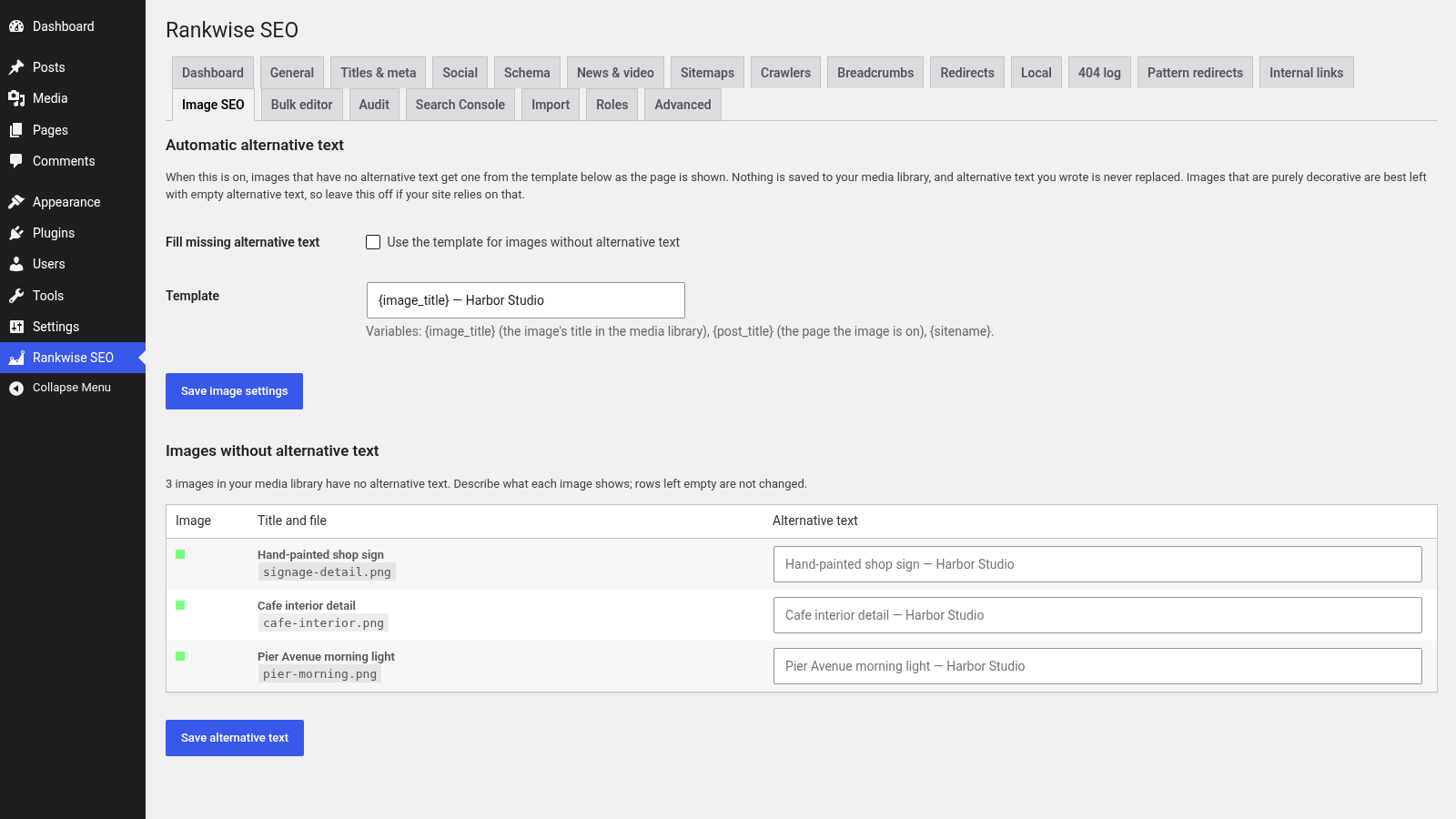This screenshot has height=819, width=1456.
Task: Open Plugins in the sidebar menu
Action: click(x=73, y=233)
